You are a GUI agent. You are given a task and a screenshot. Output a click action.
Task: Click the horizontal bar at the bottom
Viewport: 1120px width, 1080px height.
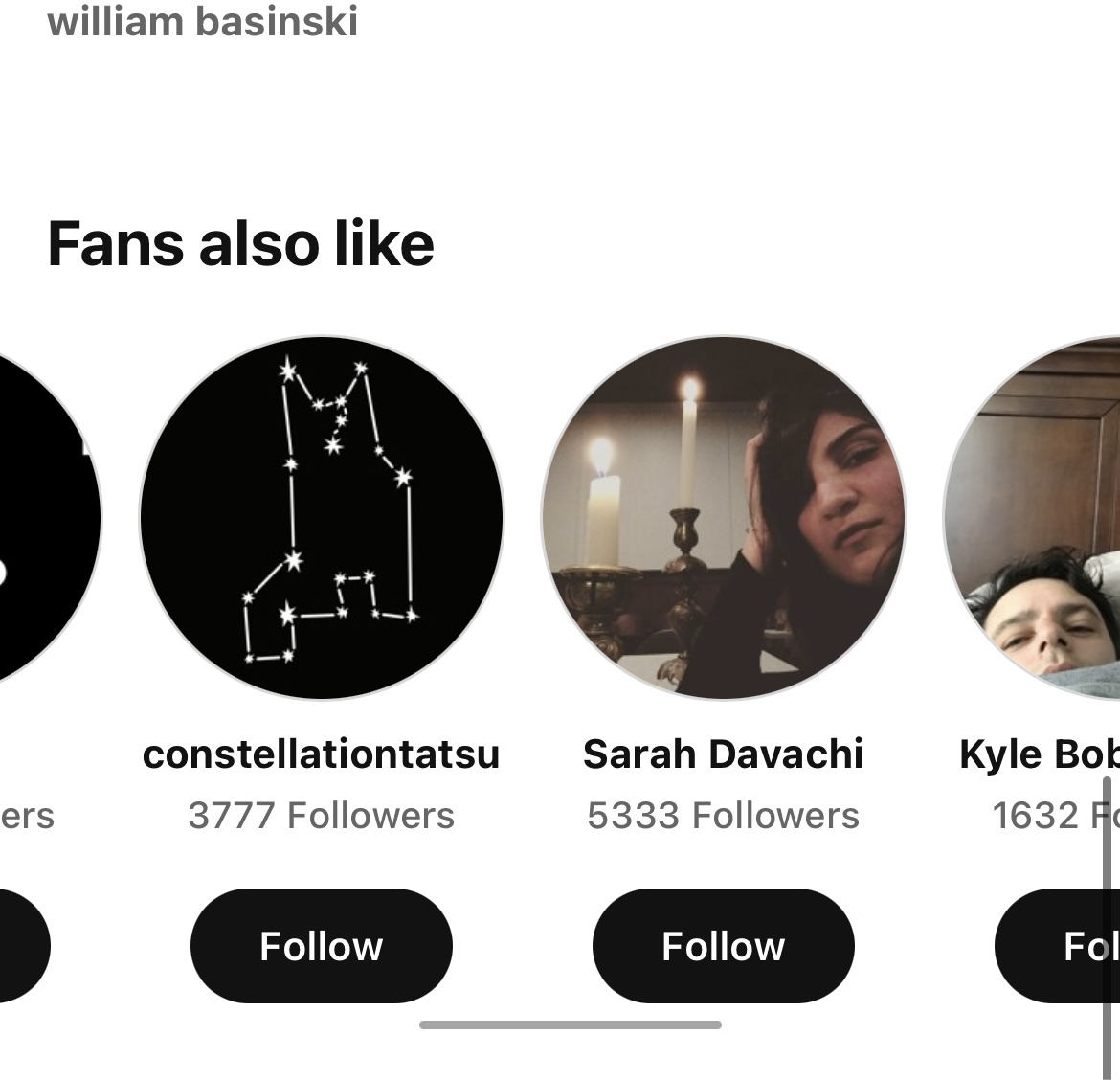pyautogui.click(x=571, y=1025)
